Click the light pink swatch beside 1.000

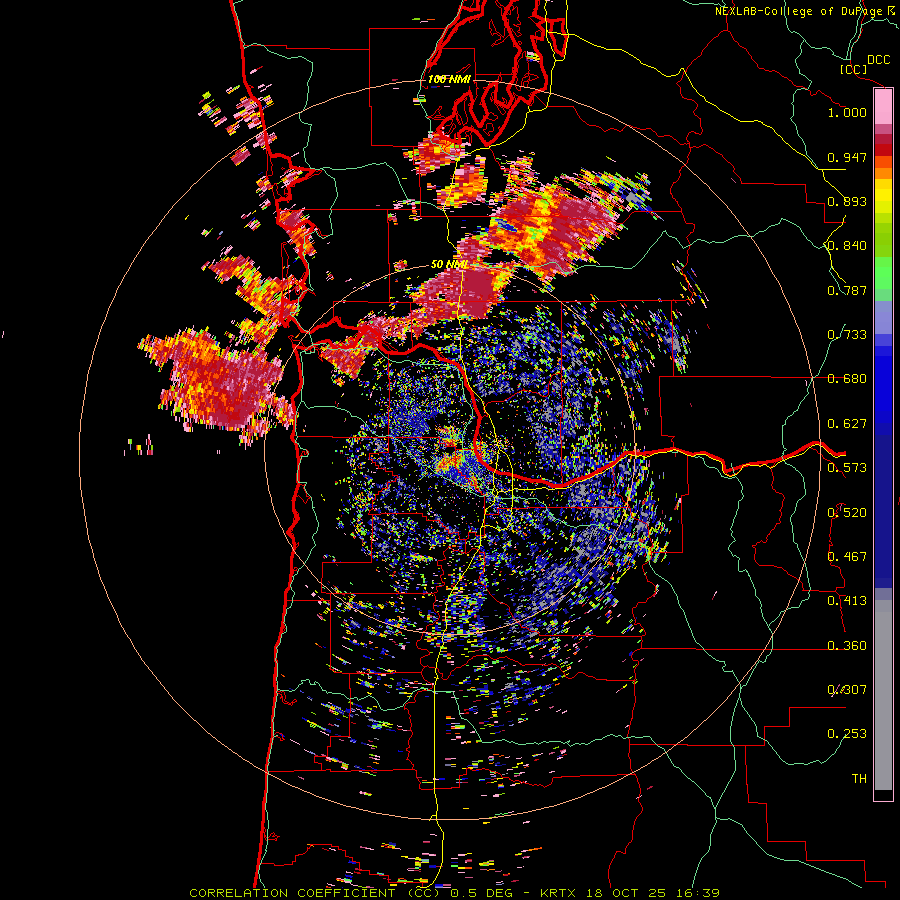tap(883, 107)
